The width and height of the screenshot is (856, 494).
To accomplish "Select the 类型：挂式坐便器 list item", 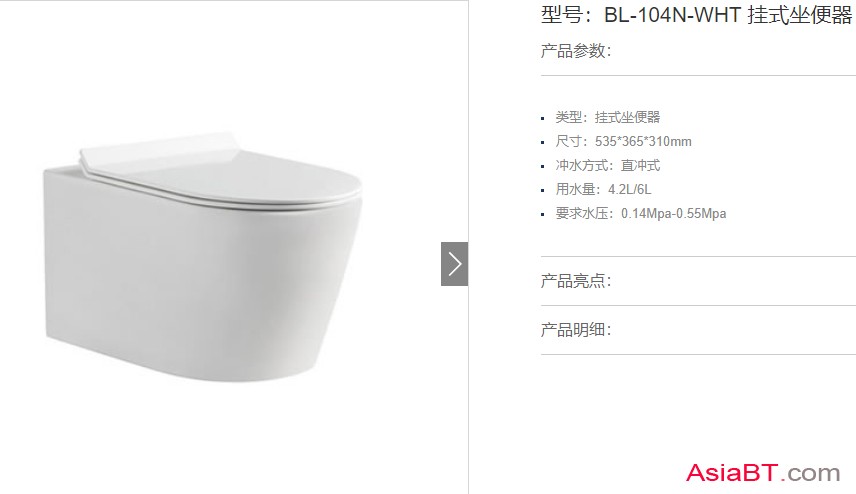I will pos(608,117).
